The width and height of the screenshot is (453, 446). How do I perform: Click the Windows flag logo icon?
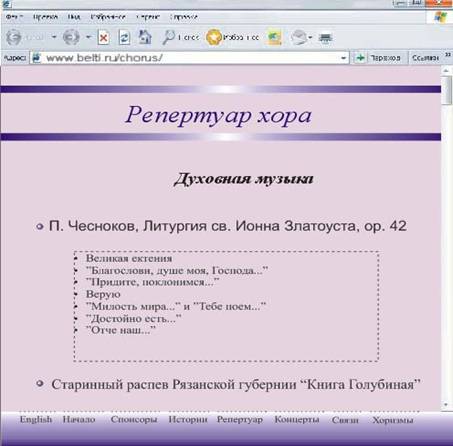(440, 17)
